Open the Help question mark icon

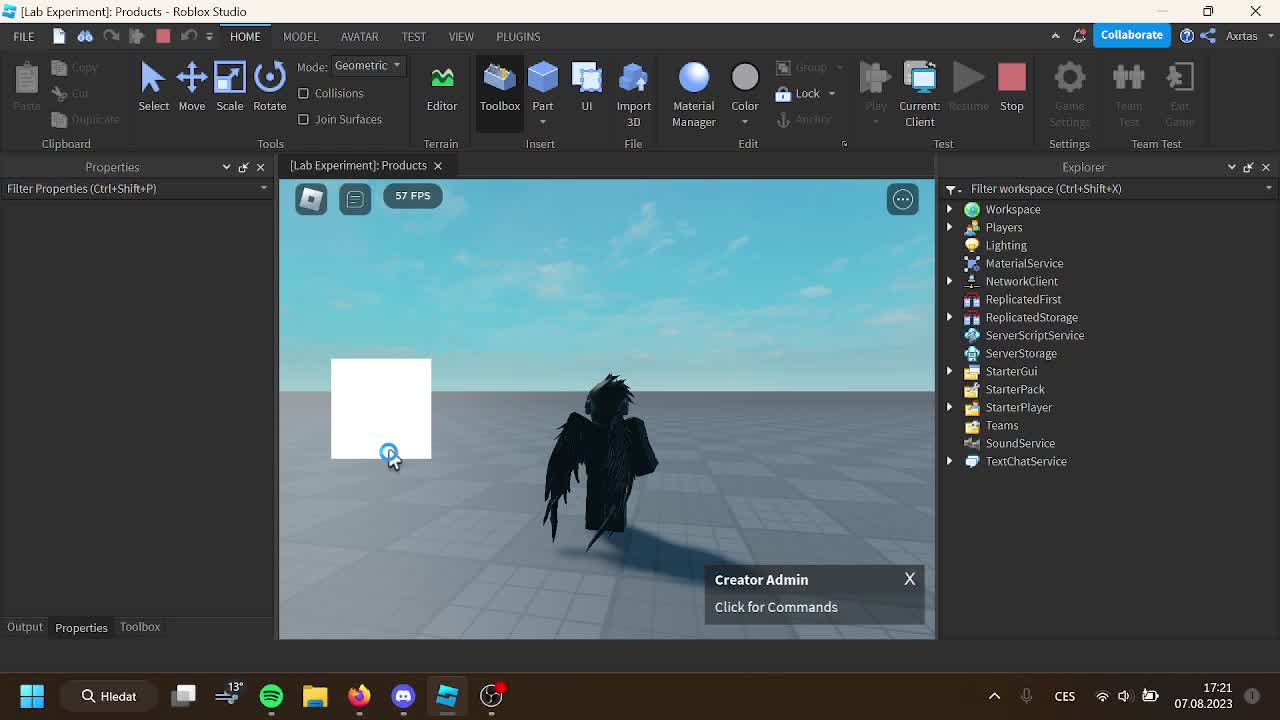click(1187, 35)
